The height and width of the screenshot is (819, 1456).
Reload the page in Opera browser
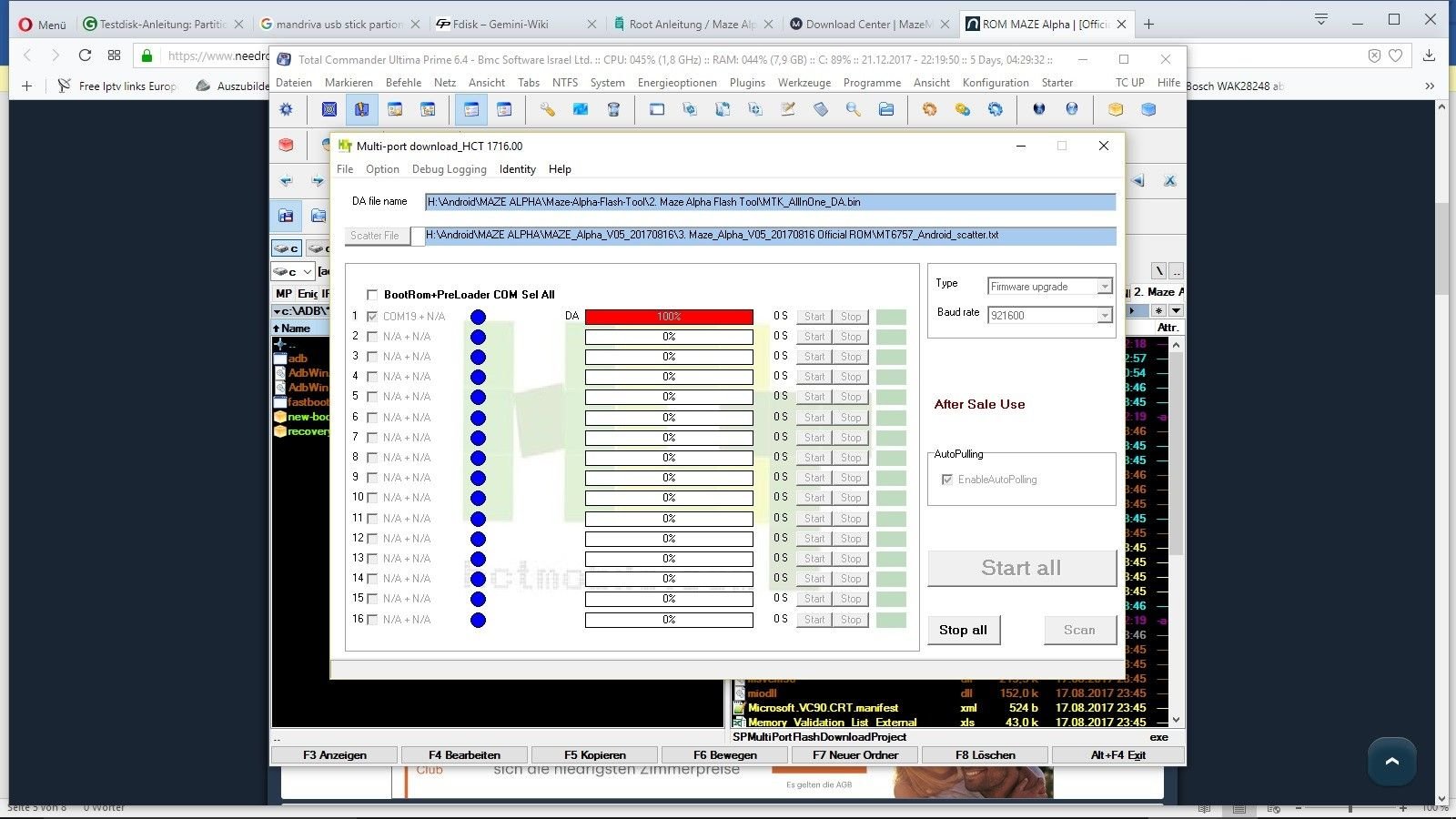point(85,56)
